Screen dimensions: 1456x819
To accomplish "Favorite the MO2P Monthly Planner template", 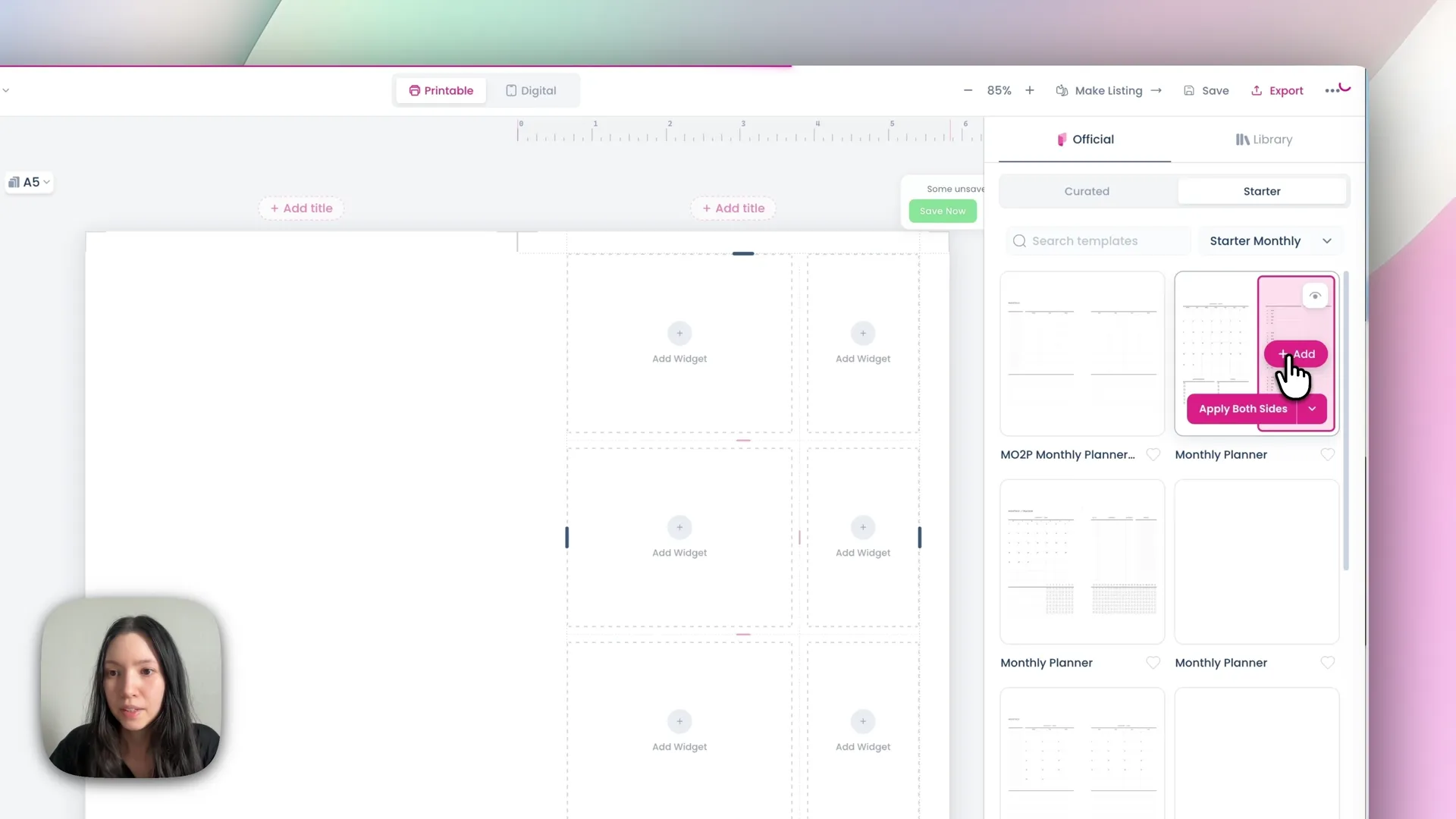I will [1153, 454].
